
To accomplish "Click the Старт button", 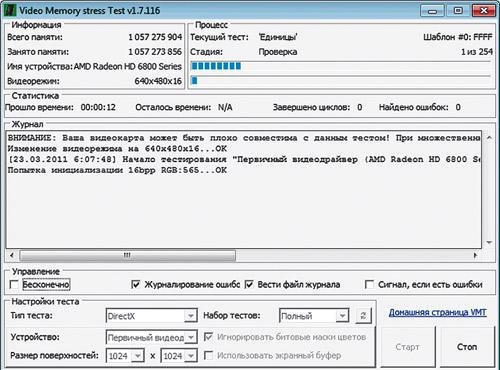I will [407, 347].
